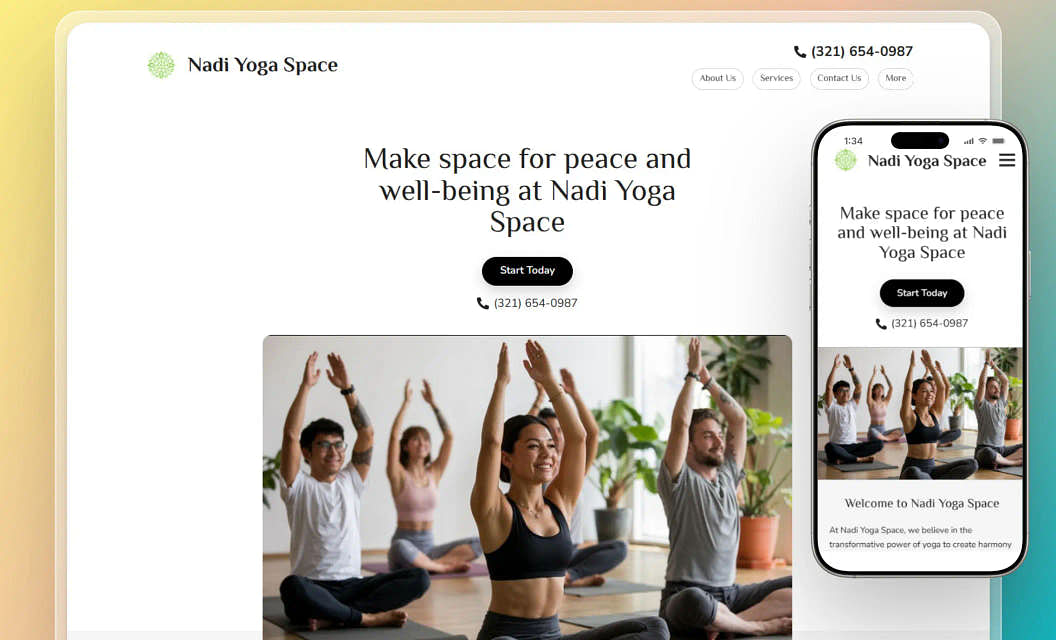Viewport: 1056px width, 640px height.
Task: Click the phone icon in mobile preview
Action: pos(881,323)
